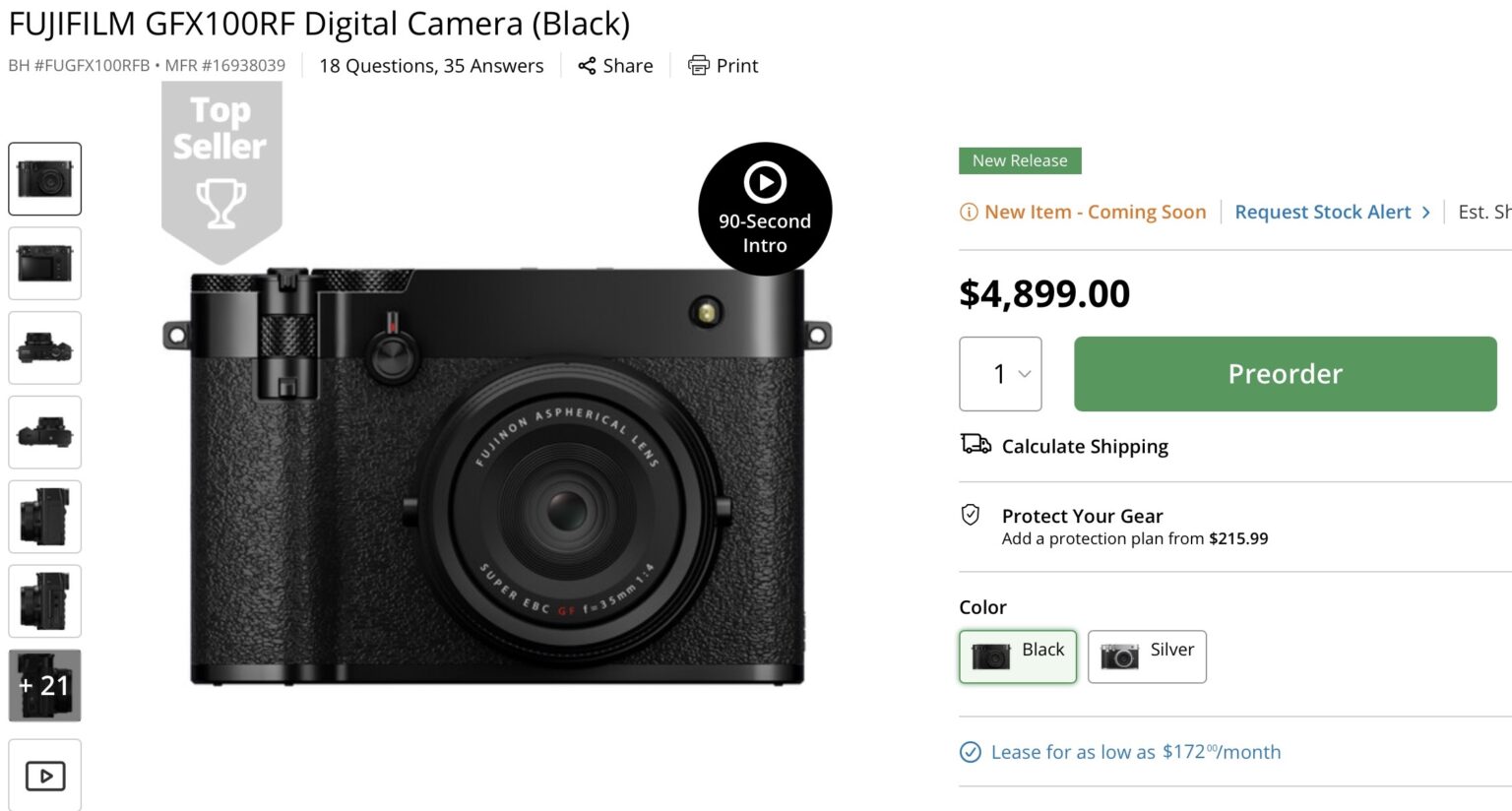The height and width of the screenshot is (811, 1512).
Task: Open the 18 Questions, 35 Answers link
Action: click(431, 66)
